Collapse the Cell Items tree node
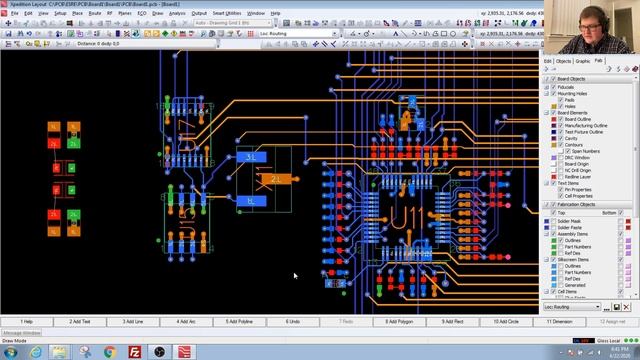 click(x=547, y=292)
